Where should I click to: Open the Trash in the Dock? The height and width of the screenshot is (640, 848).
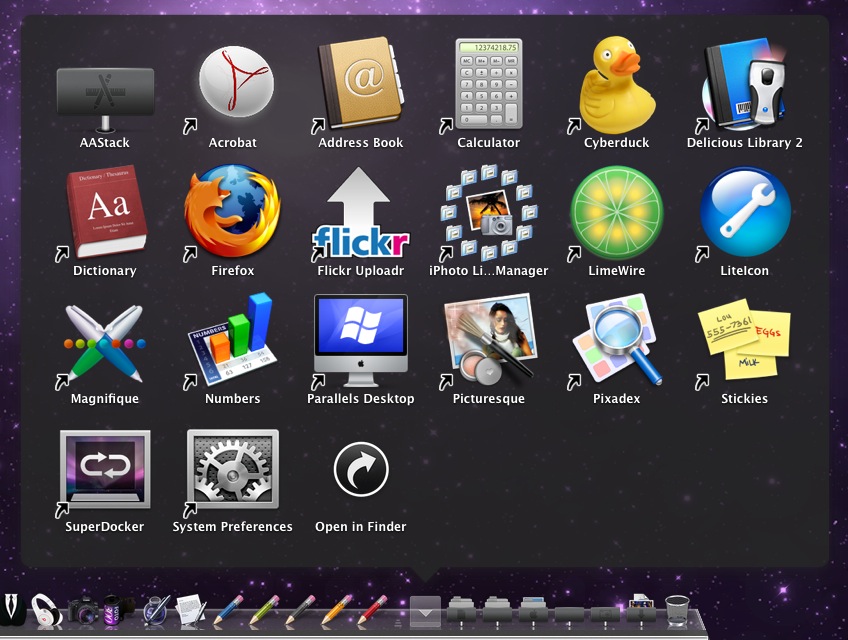click(677, 610)
